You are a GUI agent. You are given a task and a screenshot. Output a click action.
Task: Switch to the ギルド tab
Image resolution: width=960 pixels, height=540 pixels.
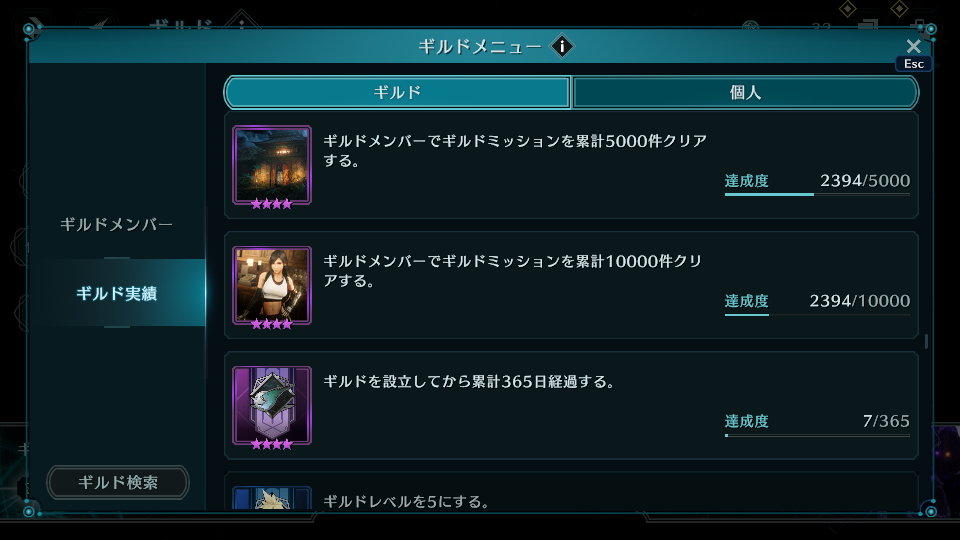397,92
